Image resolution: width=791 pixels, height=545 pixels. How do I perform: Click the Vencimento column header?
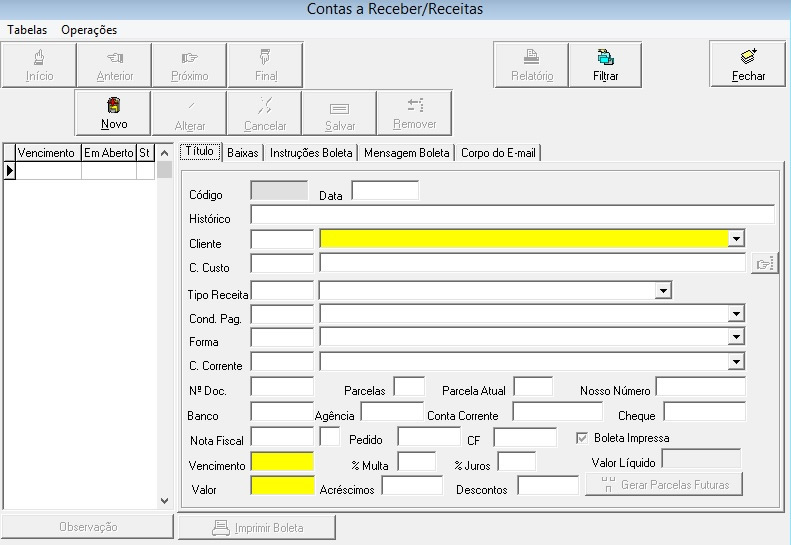click(48, 152)
